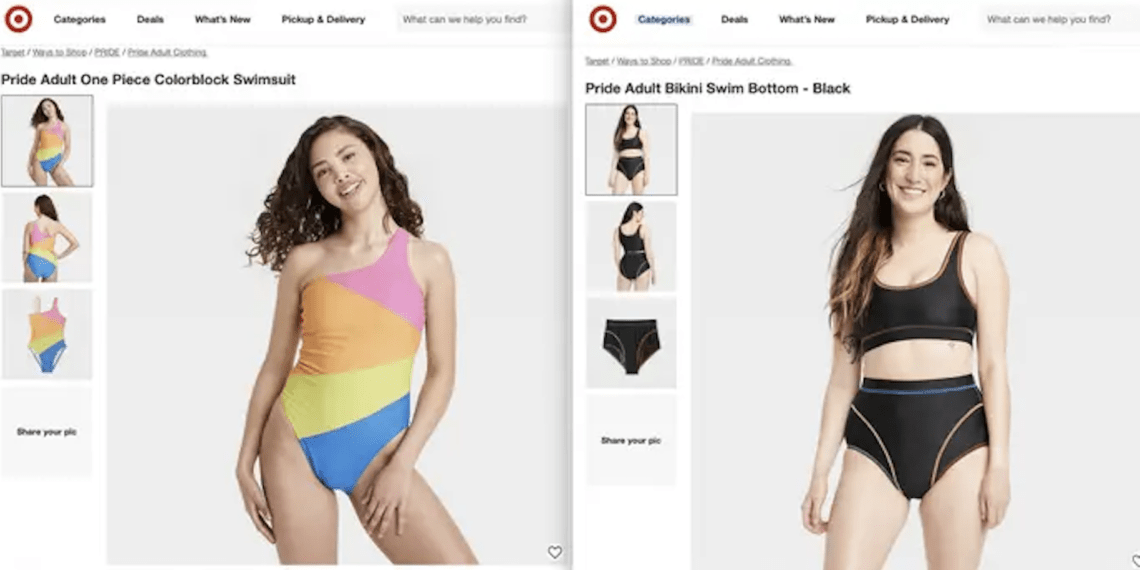This screenshot has height=570, width=1140.
Task: Open Pickup & Delivery in right page
Action: click(x=907, y=20)
